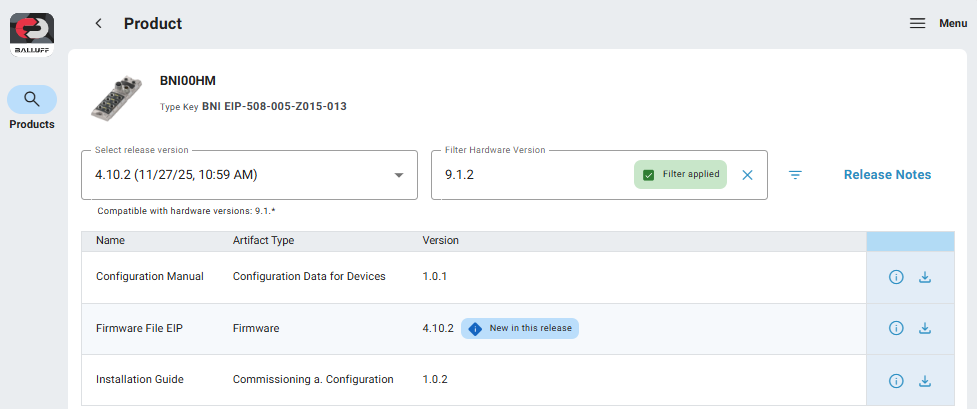Screen dimensions: 977x409
Task: Click the New in this release badge
Action: click(x=520, y=328)
